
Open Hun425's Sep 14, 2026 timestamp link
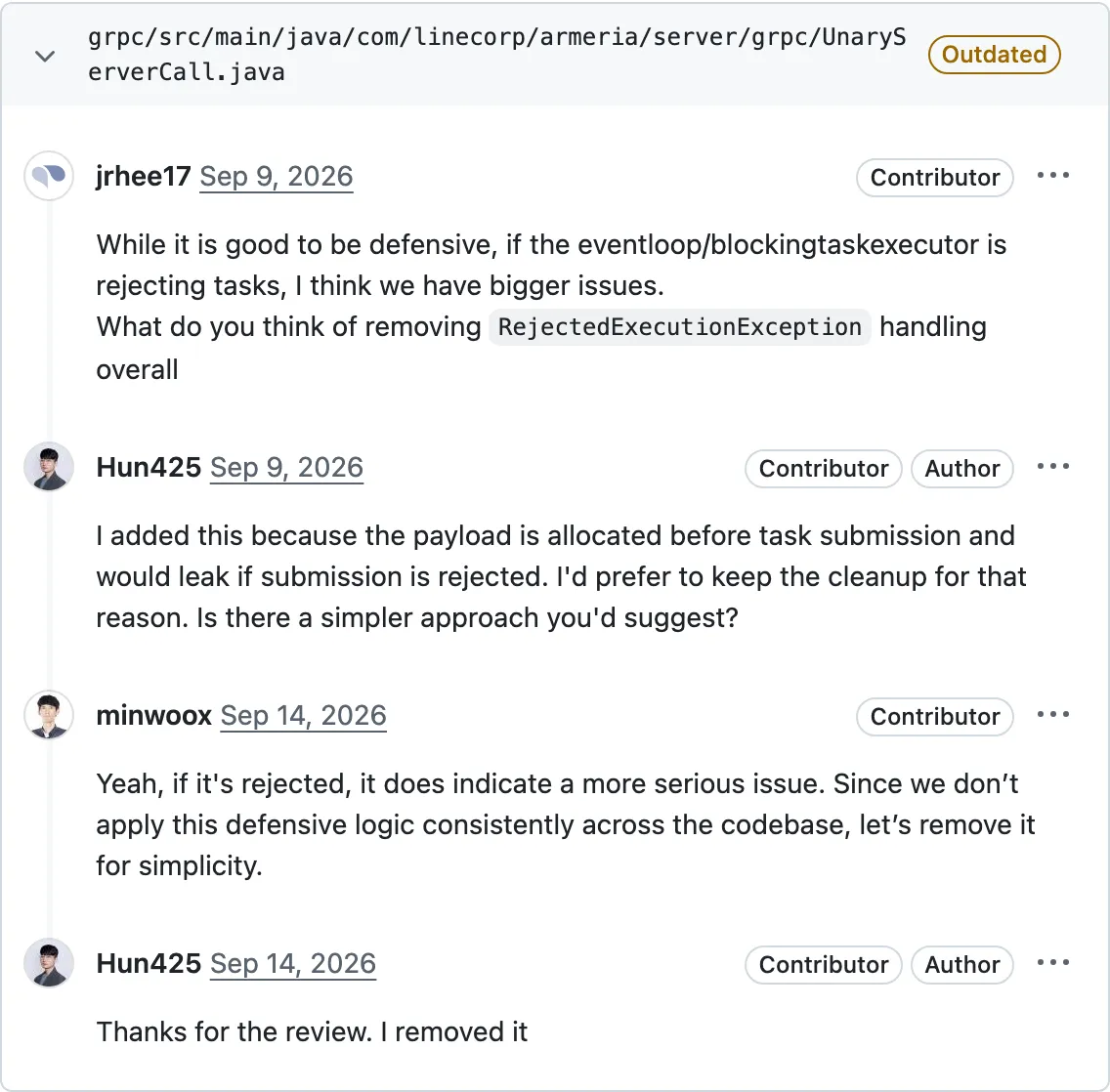(x=293, y=964)
